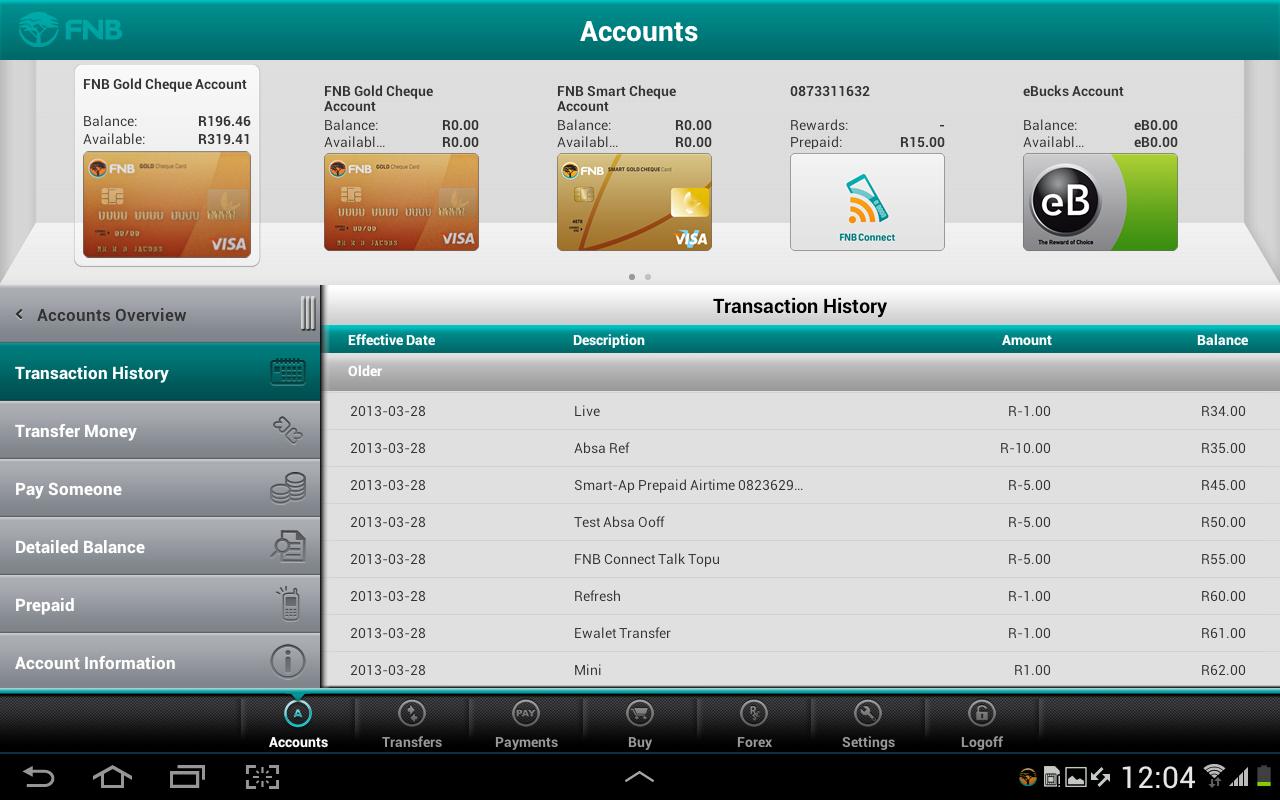Select the 'Ewalet Transfer' transaction
This screenshot has height=800, width=1280.
click(x=622, y=633)
